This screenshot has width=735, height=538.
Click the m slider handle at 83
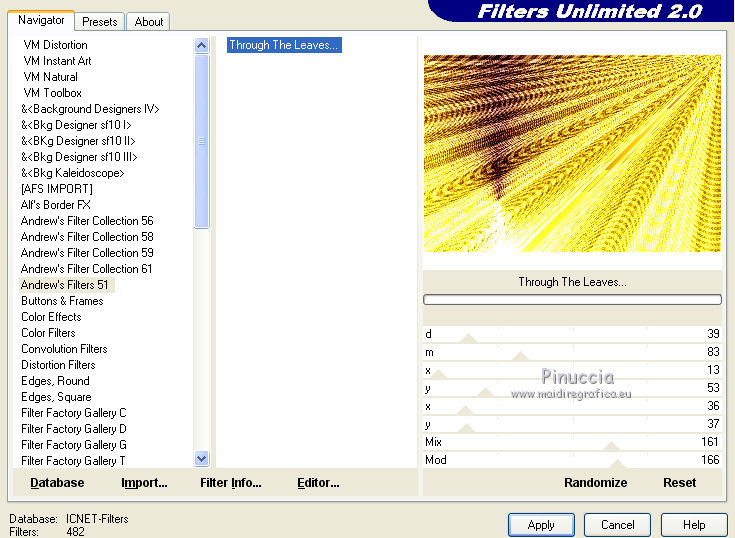[x=520, y=356]
